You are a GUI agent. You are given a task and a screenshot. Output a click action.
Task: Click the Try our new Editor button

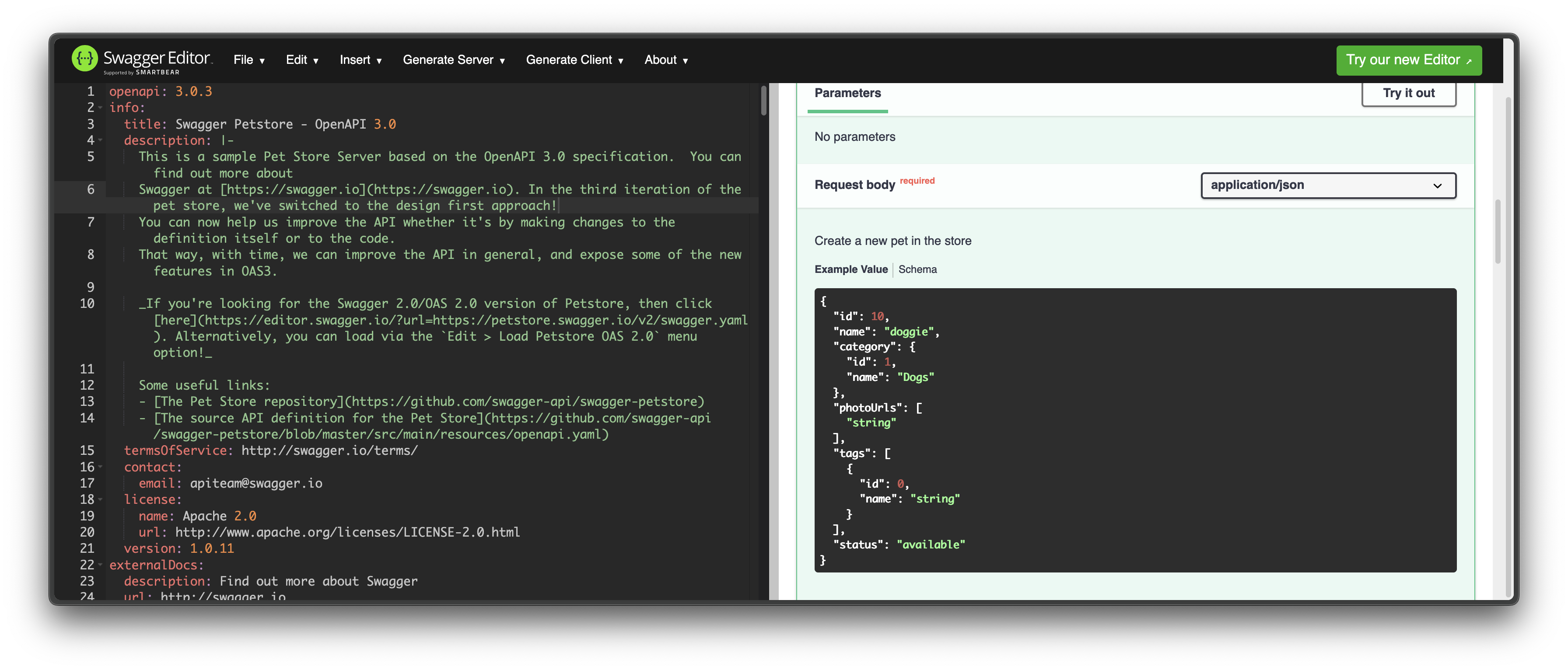click(1408, 59)
